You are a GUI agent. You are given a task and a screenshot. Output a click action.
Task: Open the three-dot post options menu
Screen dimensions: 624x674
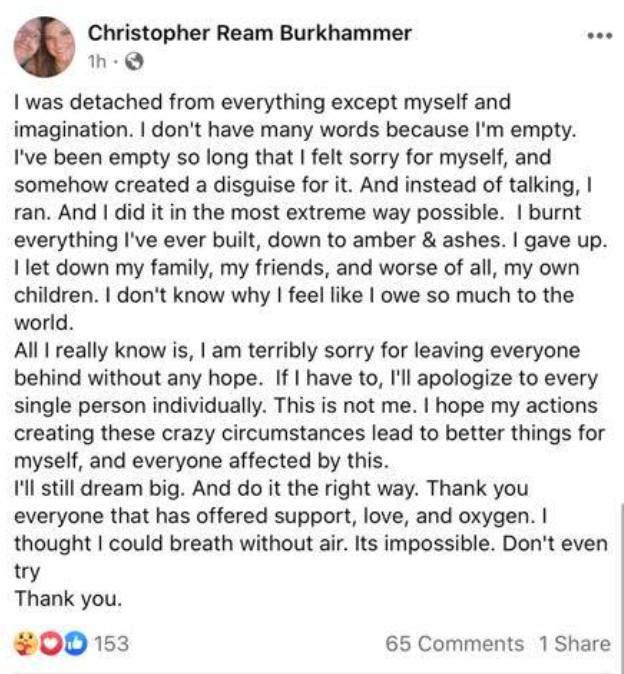[x=598, y=36]
